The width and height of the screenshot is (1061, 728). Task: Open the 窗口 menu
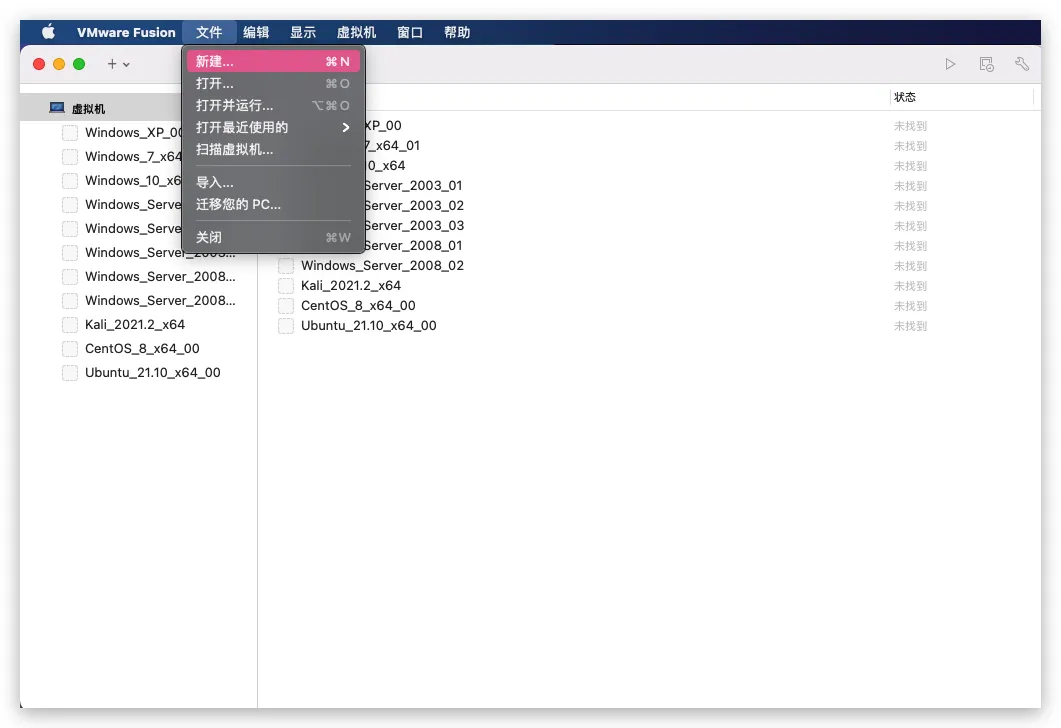point(409,32)
